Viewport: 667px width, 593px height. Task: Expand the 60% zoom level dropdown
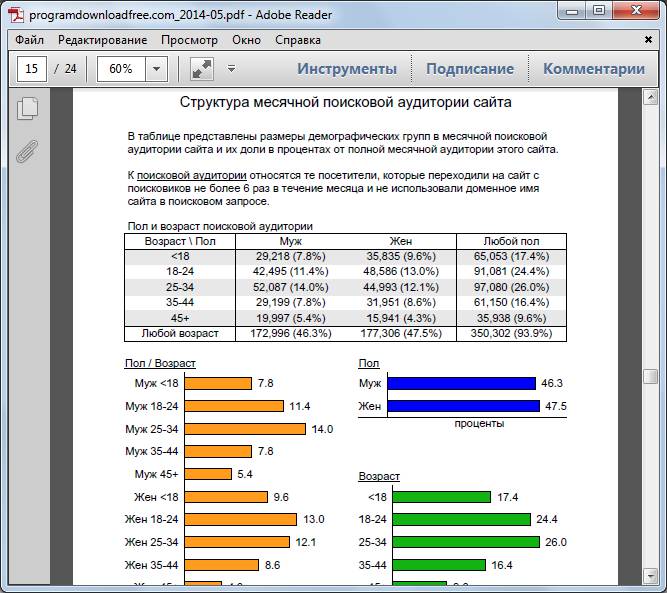[157, 69]
